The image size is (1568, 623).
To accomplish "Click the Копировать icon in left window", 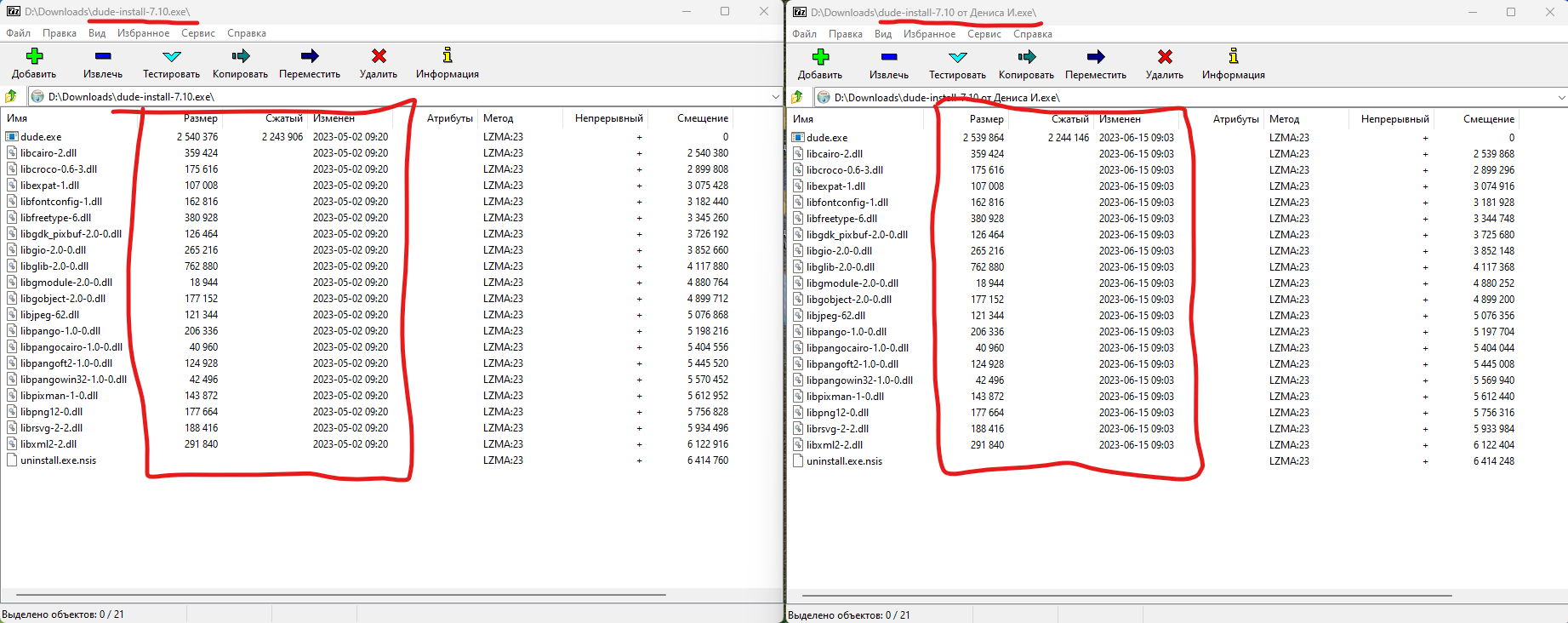I will (241, 56).
